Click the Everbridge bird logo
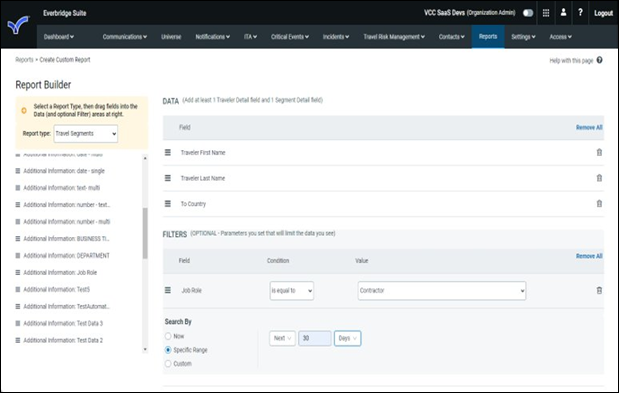 click(x=18, y=25)
